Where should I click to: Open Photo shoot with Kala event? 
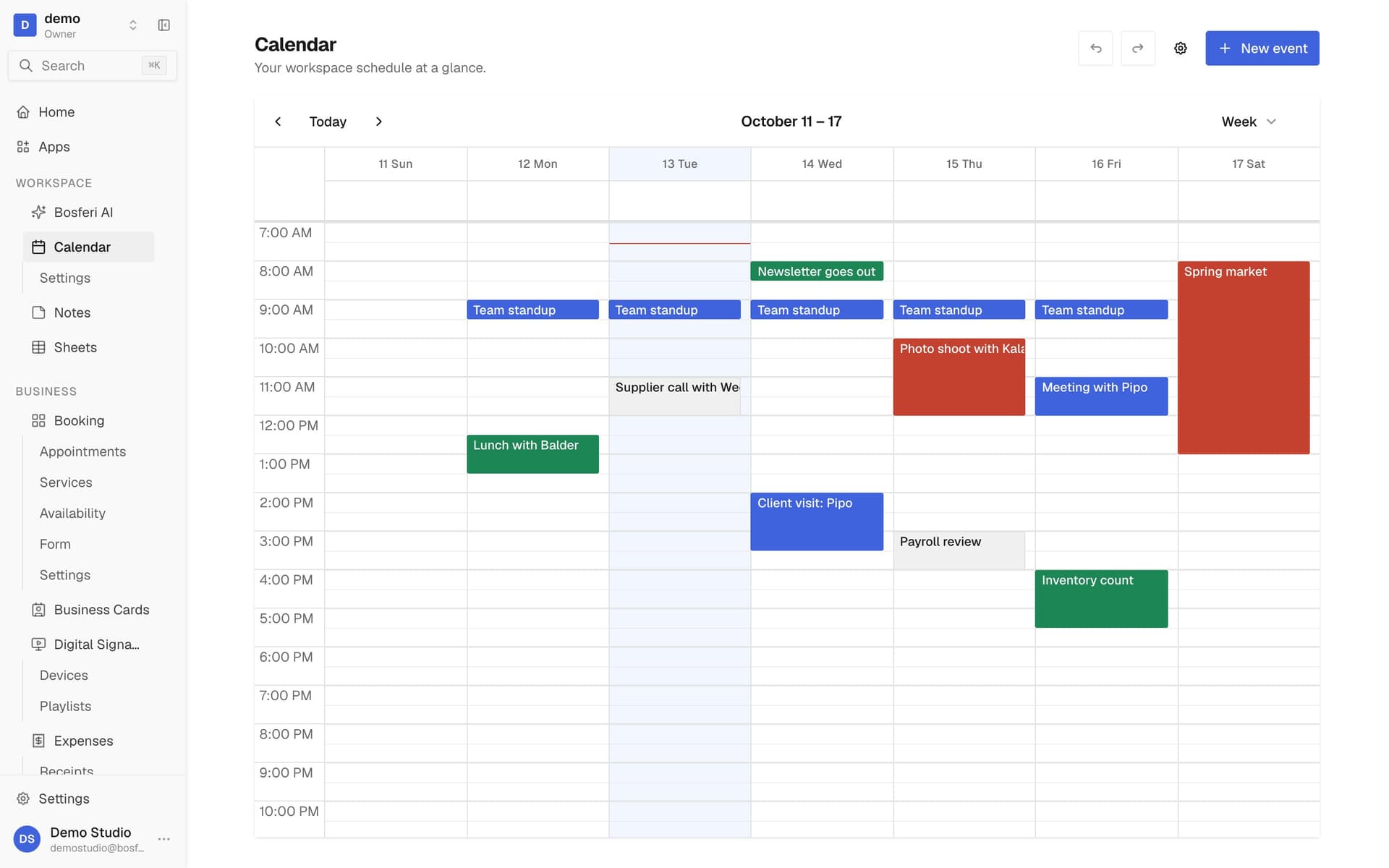click(x=959, y=377)
